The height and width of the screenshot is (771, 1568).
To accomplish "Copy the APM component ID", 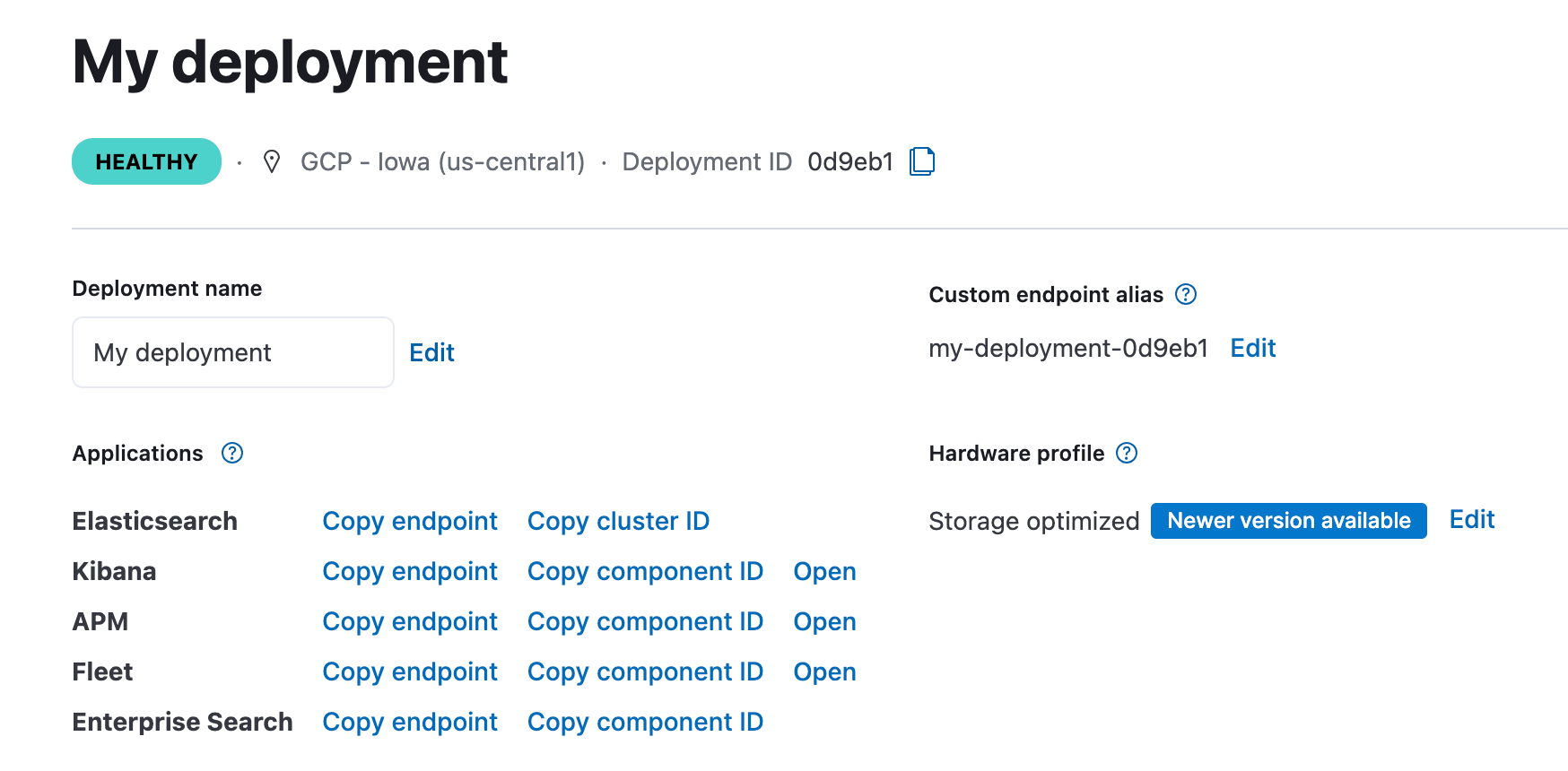I will point(645,621).
